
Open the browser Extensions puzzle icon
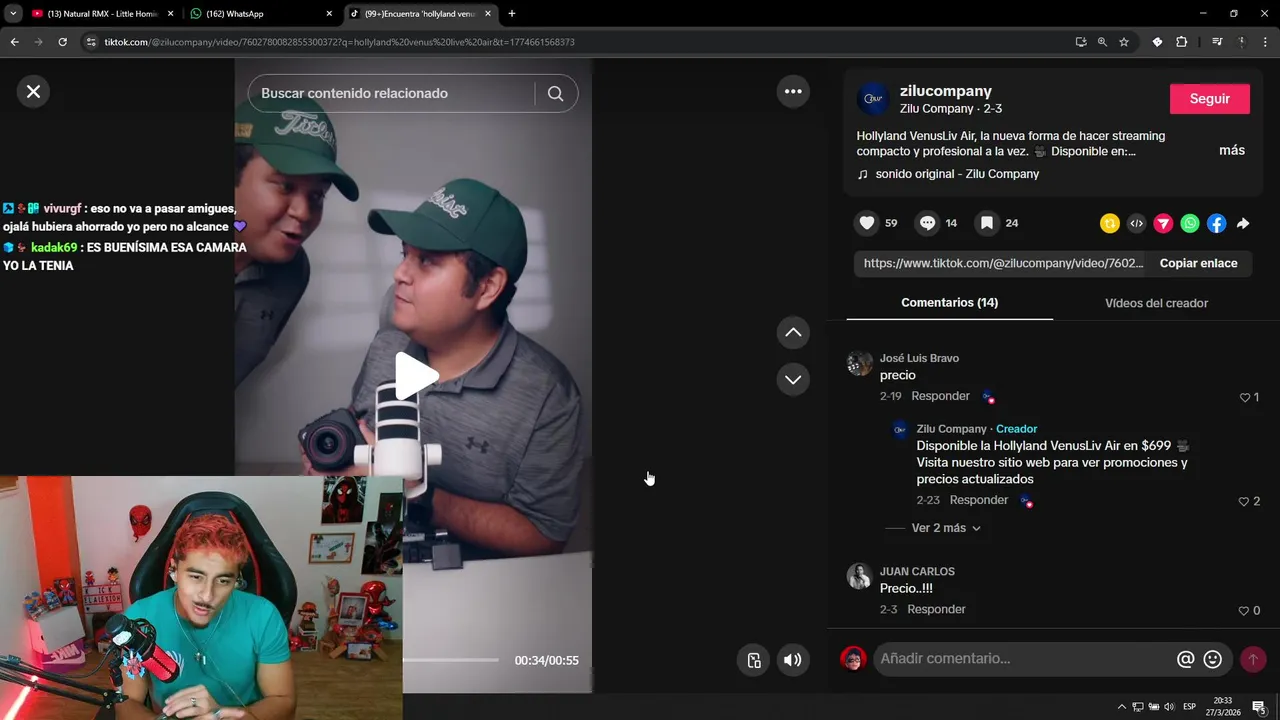(x=1181, y=42)
